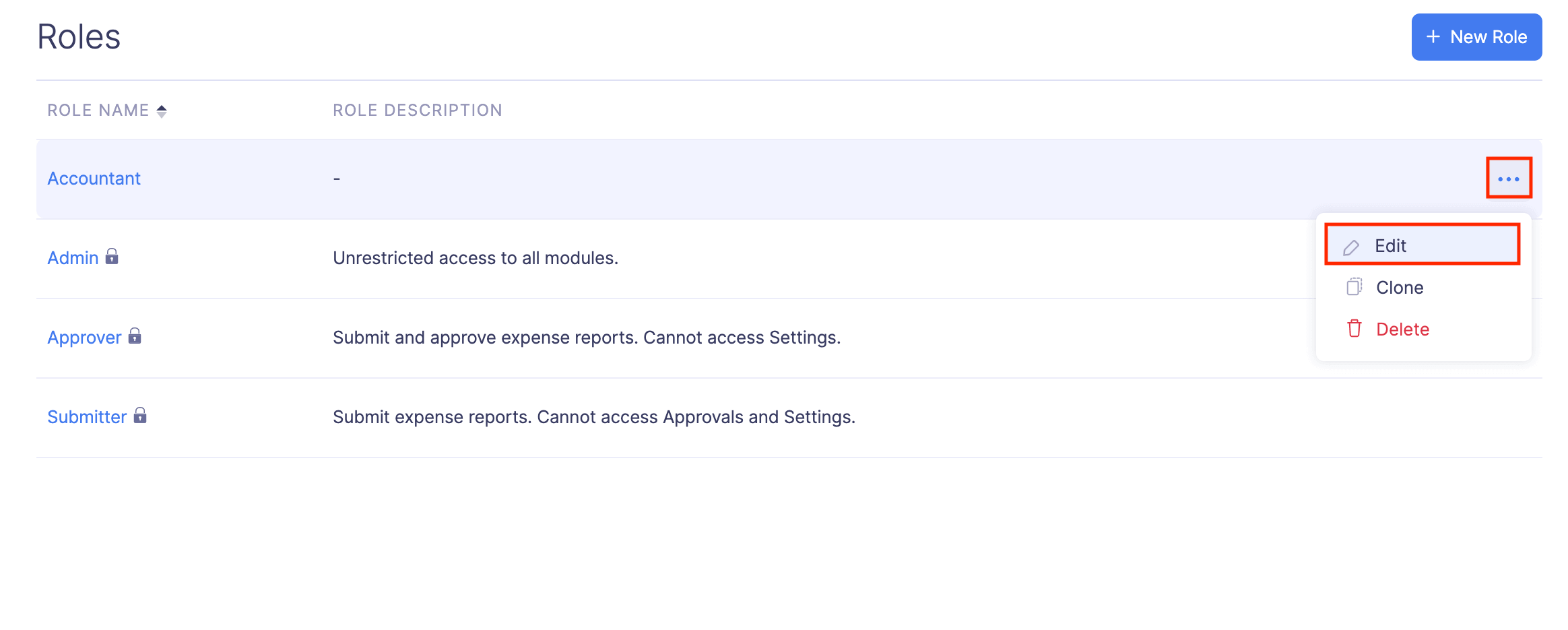Image resolution: width=1568 pixels, height=630 pixels.
Task: Open the Accountant row three-dot menu
Action: 1508,179
